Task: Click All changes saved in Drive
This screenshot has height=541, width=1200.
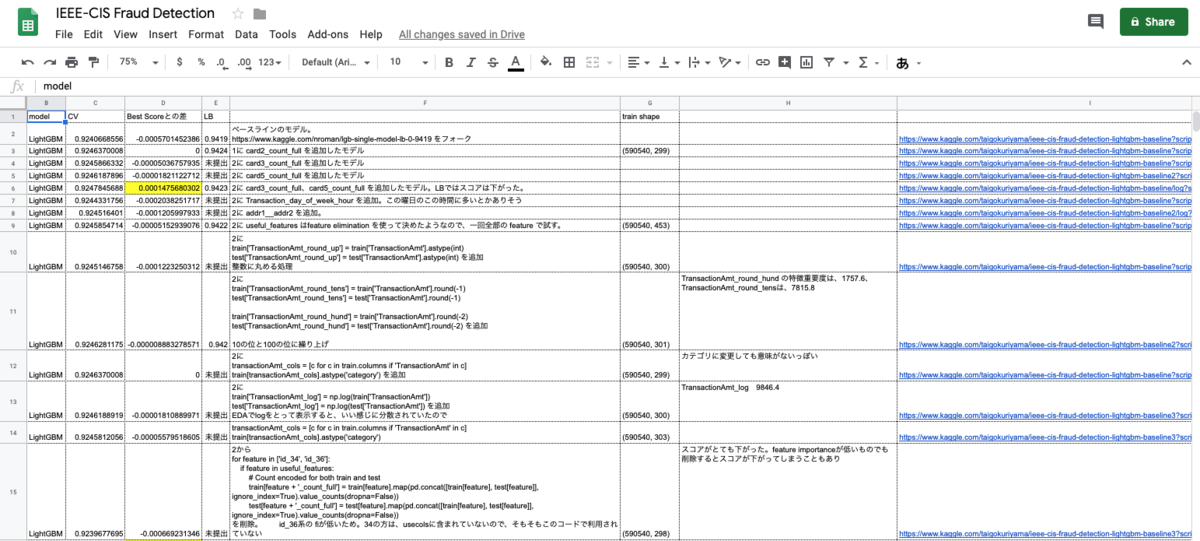Action: click(463, 34)
